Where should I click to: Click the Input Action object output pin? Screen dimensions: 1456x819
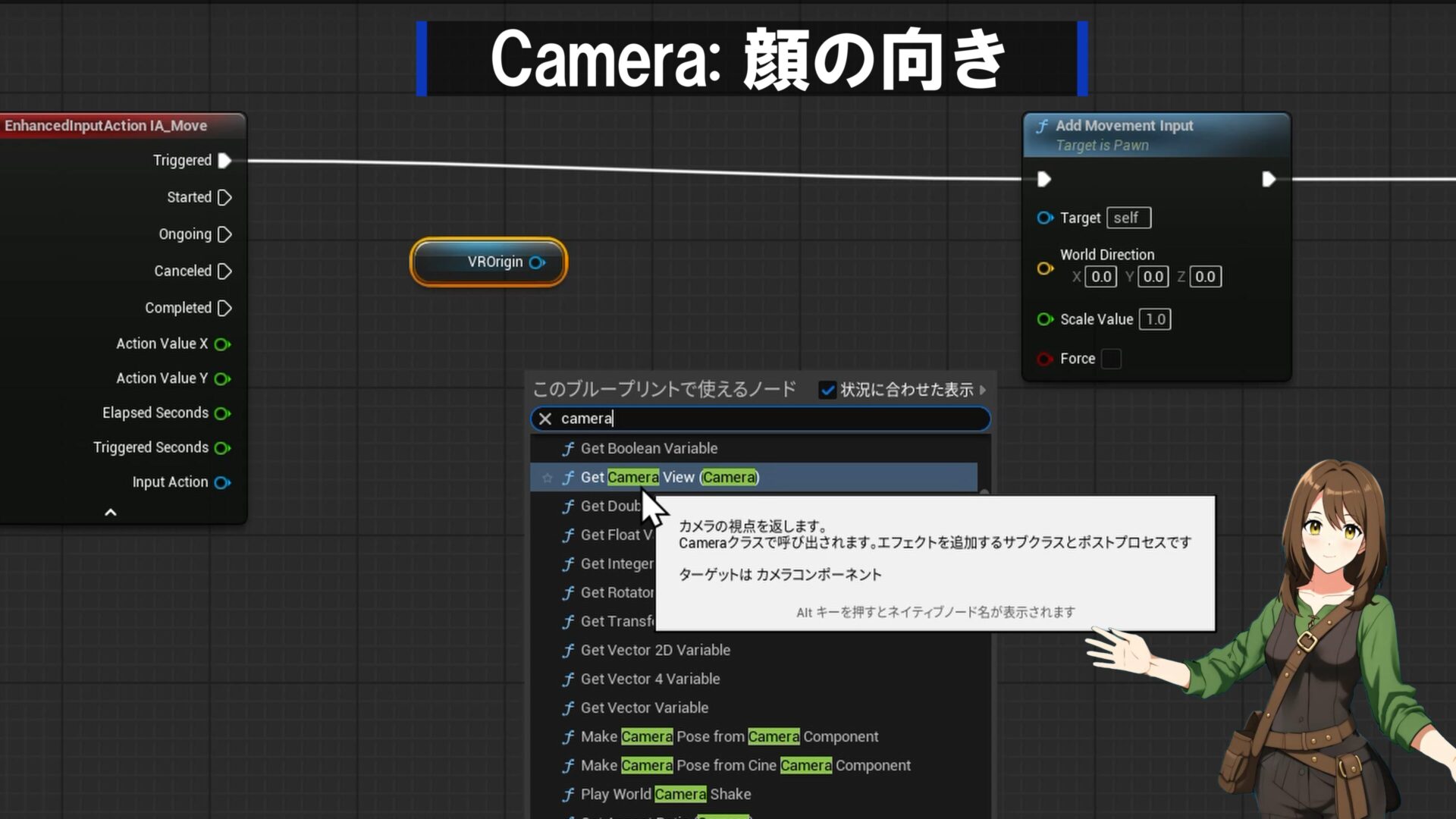pos(222,483)
